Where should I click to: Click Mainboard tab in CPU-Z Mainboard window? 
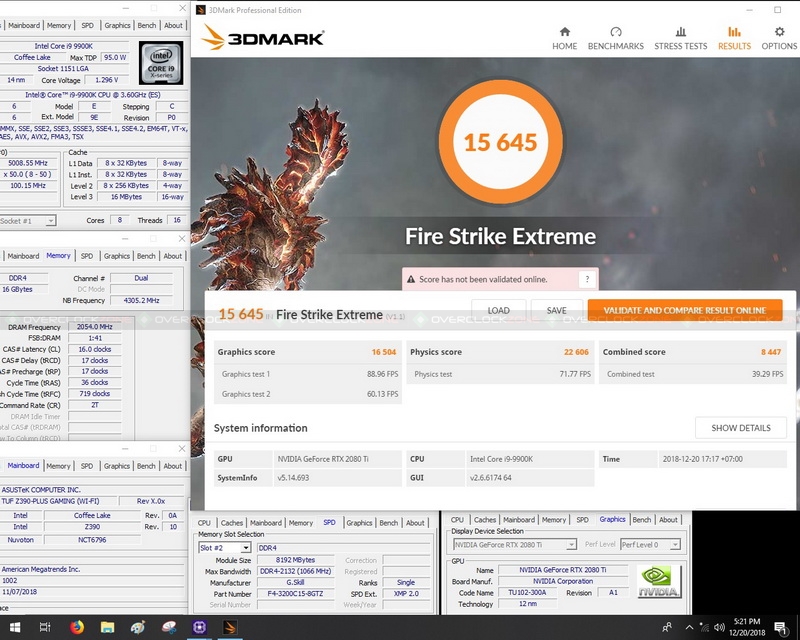tap(23, 465)
